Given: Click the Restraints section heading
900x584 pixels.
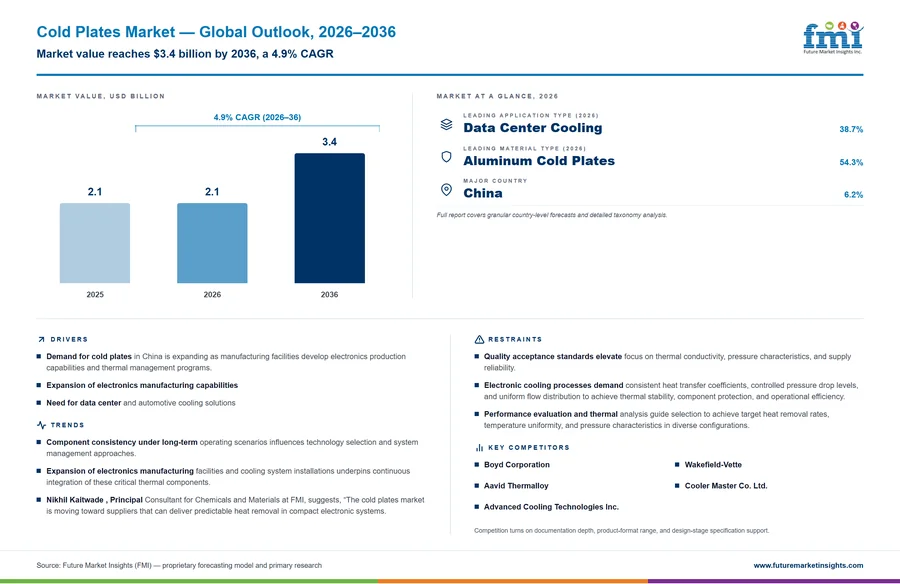Looking at the screenshot, I should click(515, 339).
